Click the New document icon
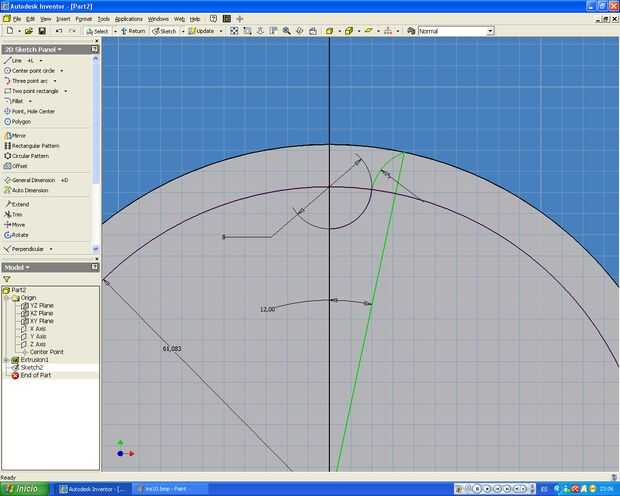 [10, 31]
